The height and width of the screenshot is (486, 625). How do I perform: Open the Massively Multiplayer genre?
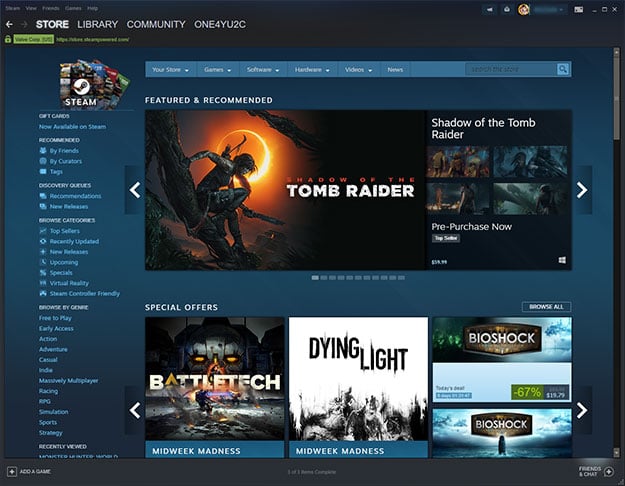coord(68,381)
